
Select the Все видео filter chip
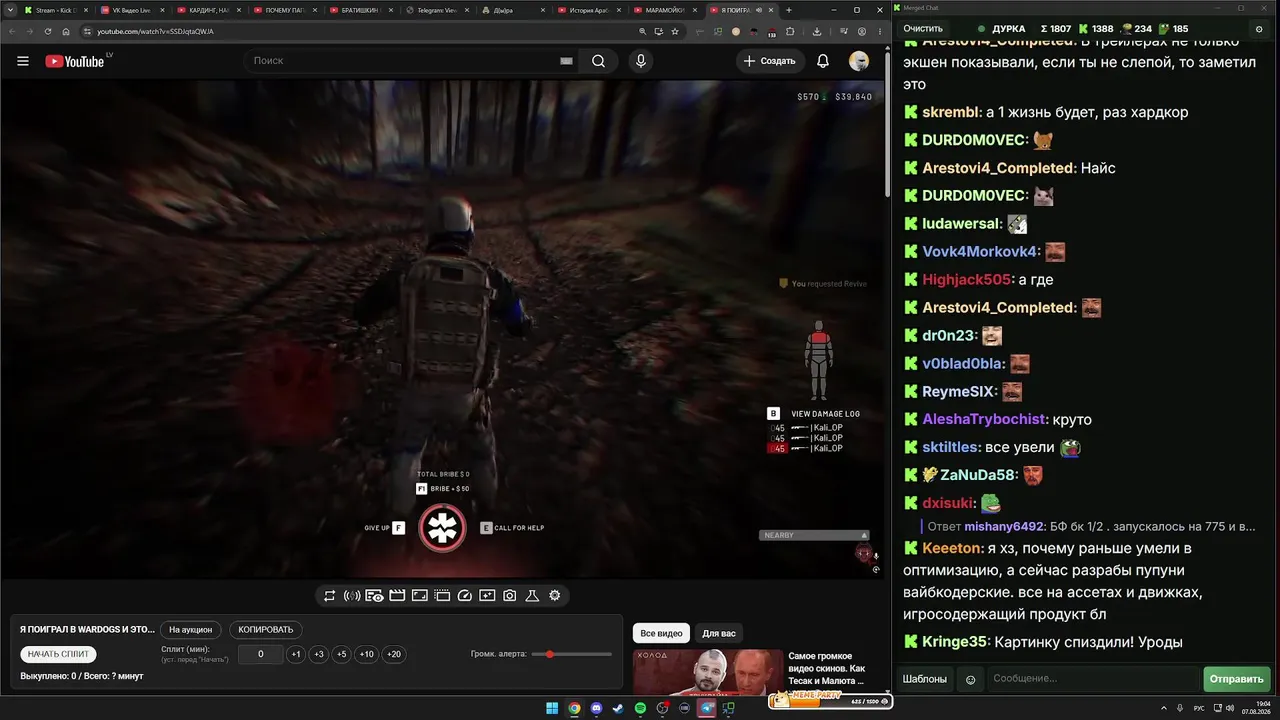click(661, 633)
